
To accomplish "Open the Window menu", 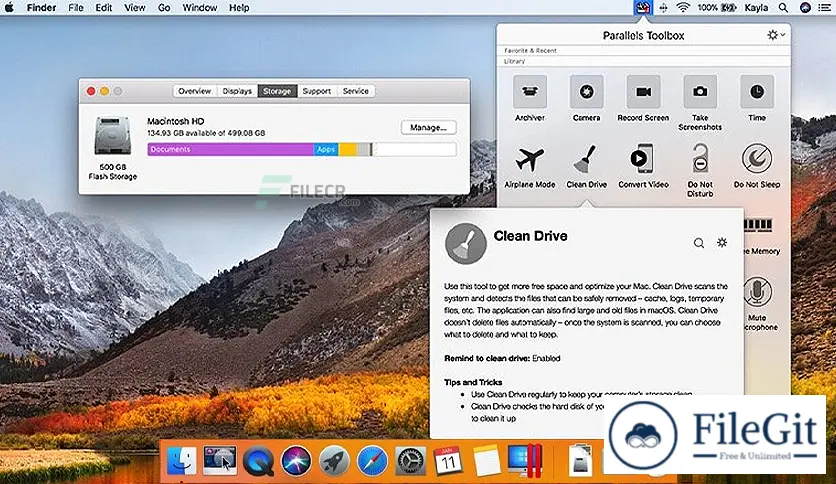I will click(x=199, y=7).
